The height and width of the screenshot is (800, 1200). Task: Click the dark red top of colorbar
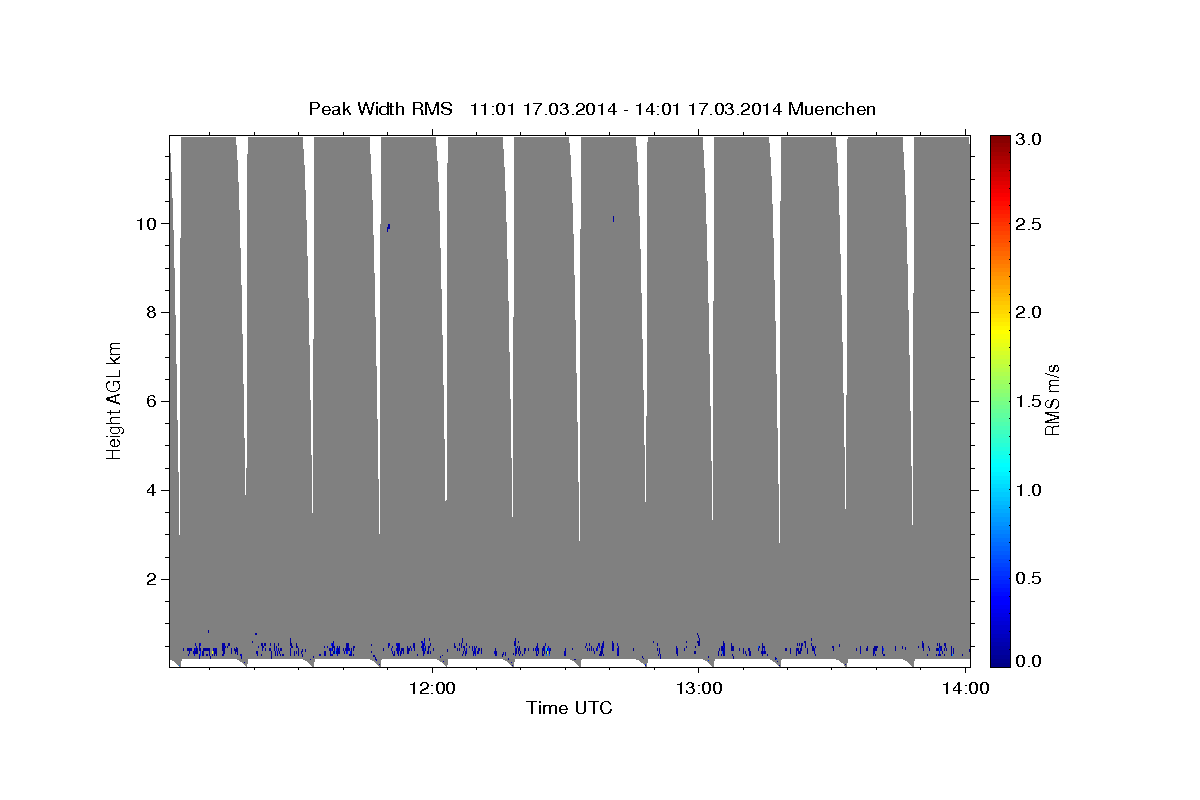coord(999,145)
